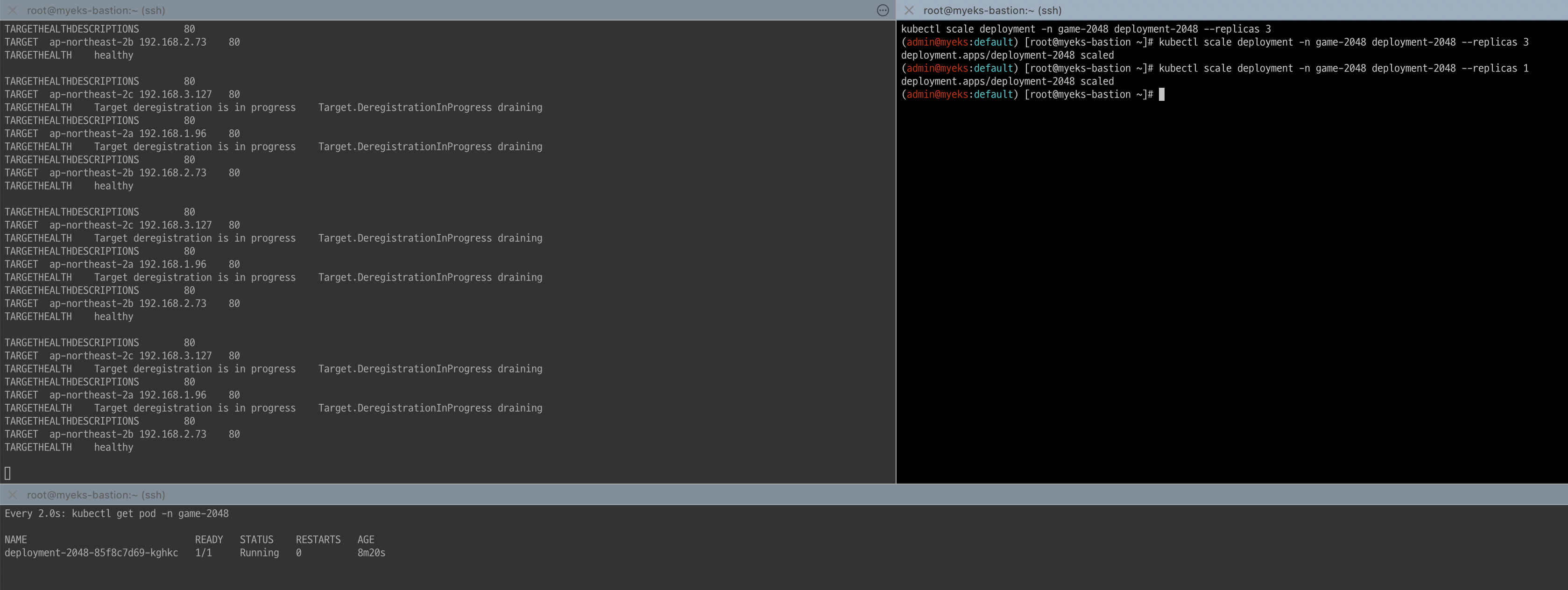
Task: Click the READY value 1/1
Action: pos(203,553)
